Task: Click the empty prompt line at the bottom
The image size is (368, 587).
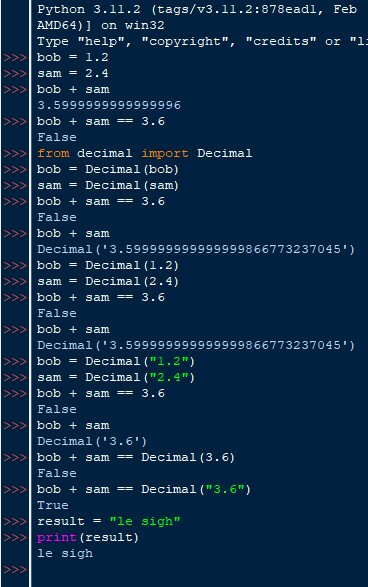Action: click(198, 569)
